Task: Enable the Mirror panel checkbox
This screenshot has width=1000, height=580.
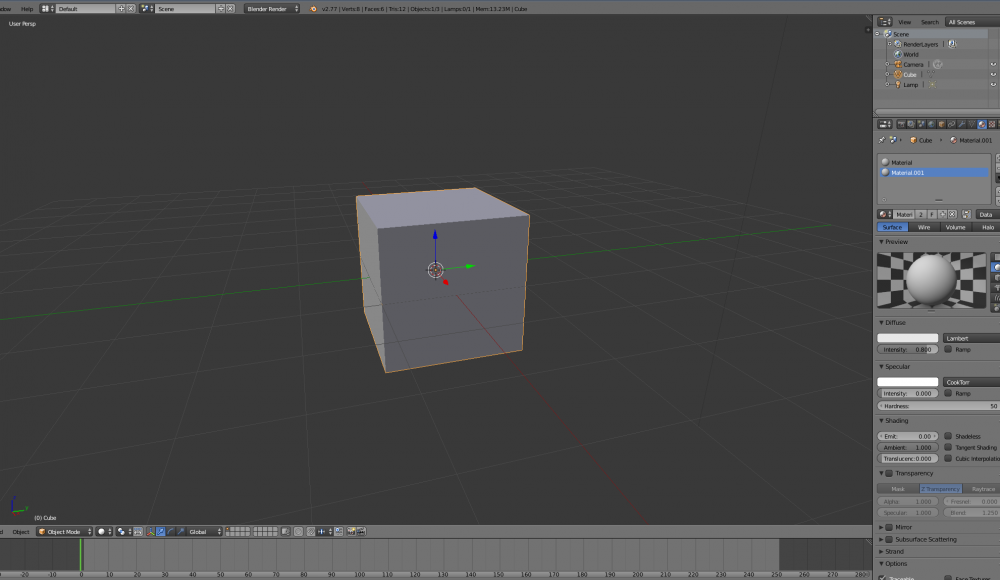Action: pos(889,527)
